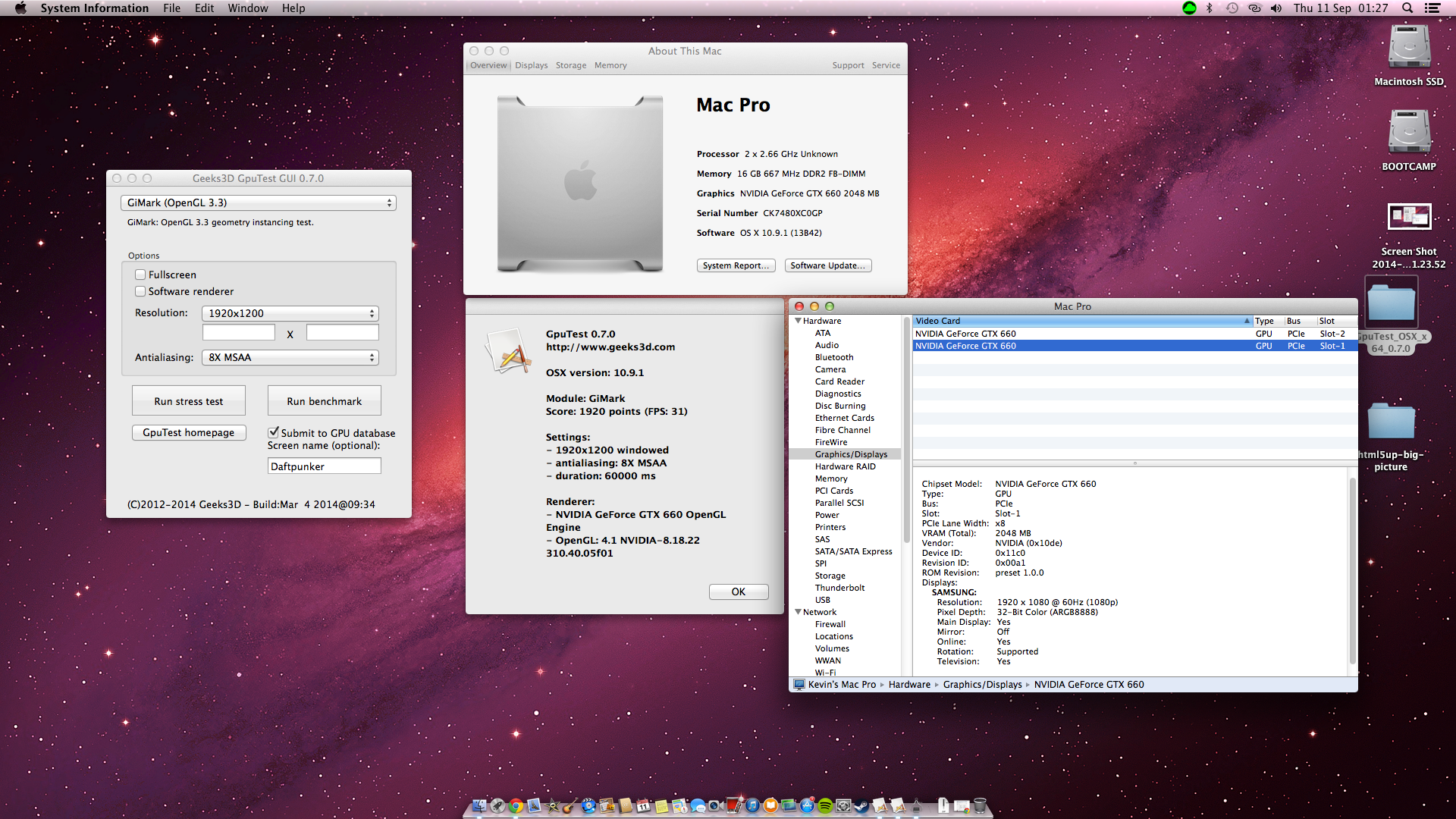Open System Preferences gear icon in dock
Screen dimensions: 1456x819
(x=843, y=805)
